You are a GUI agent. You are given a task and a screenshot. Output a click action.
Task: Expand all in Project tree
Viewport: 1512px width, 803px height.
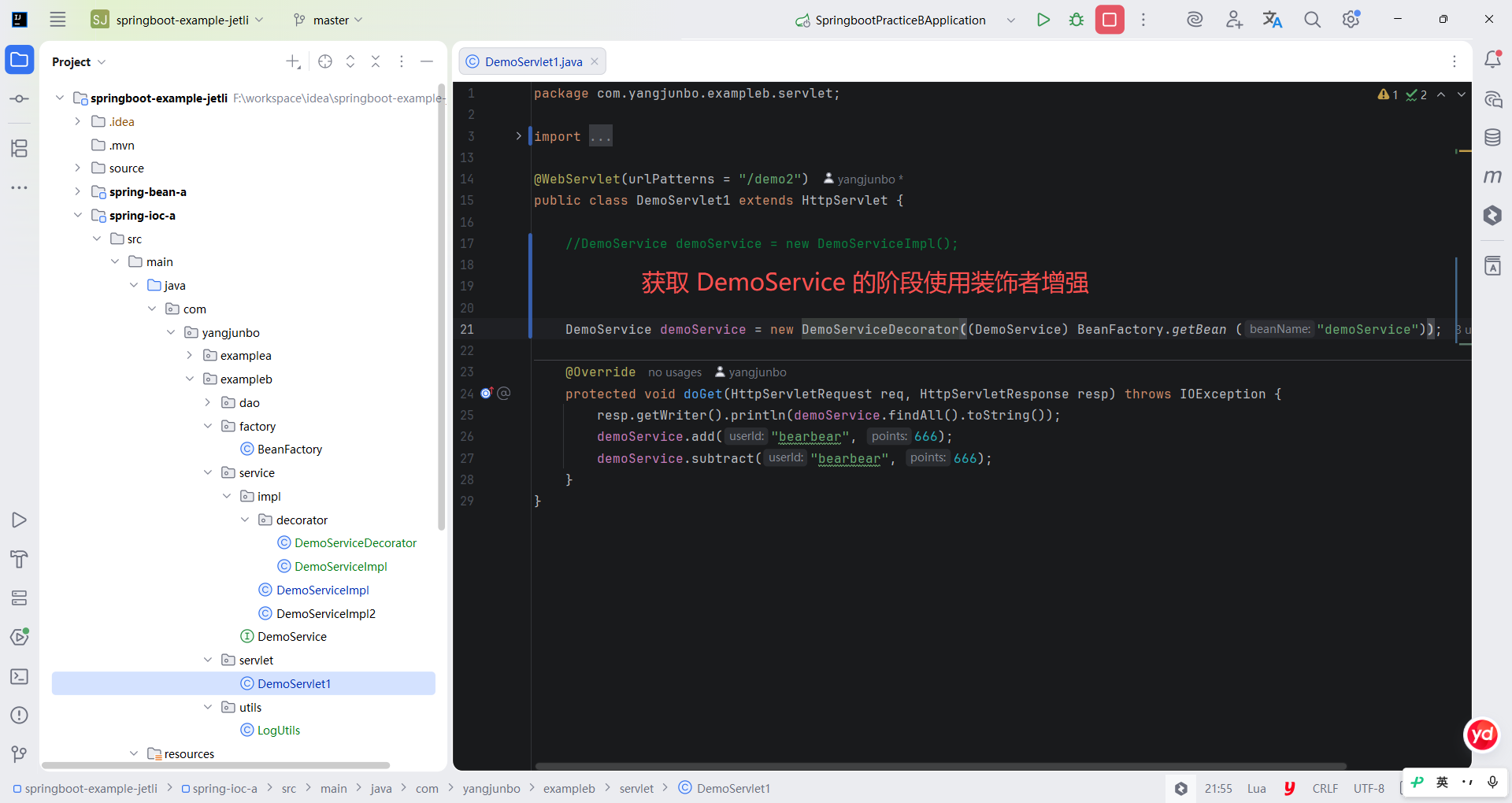pos(350,61)
